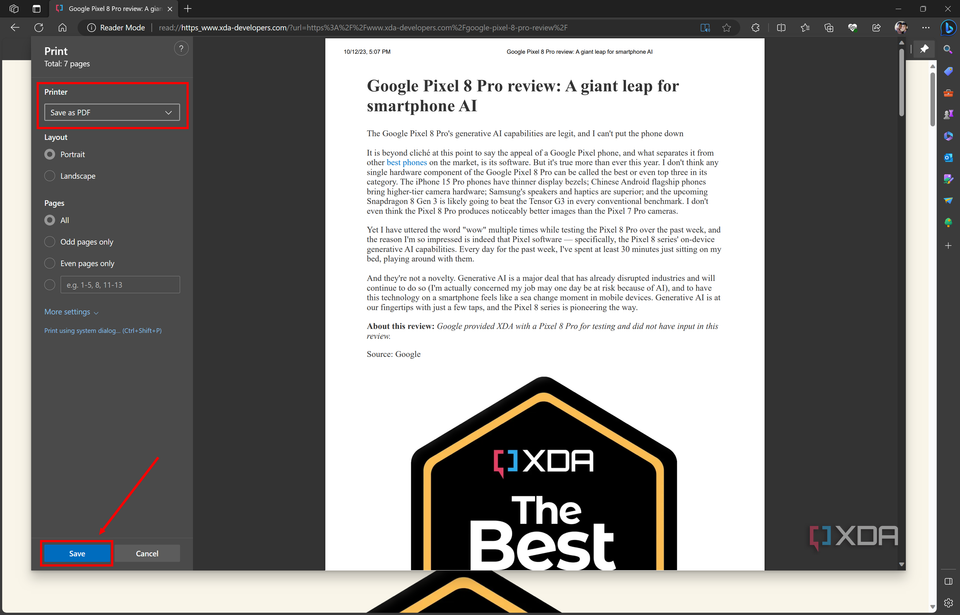Image resolution: width=960 pixels, height=615 pixels.
Task: Follow the best phones link in preview
Action: click(407, 162)
